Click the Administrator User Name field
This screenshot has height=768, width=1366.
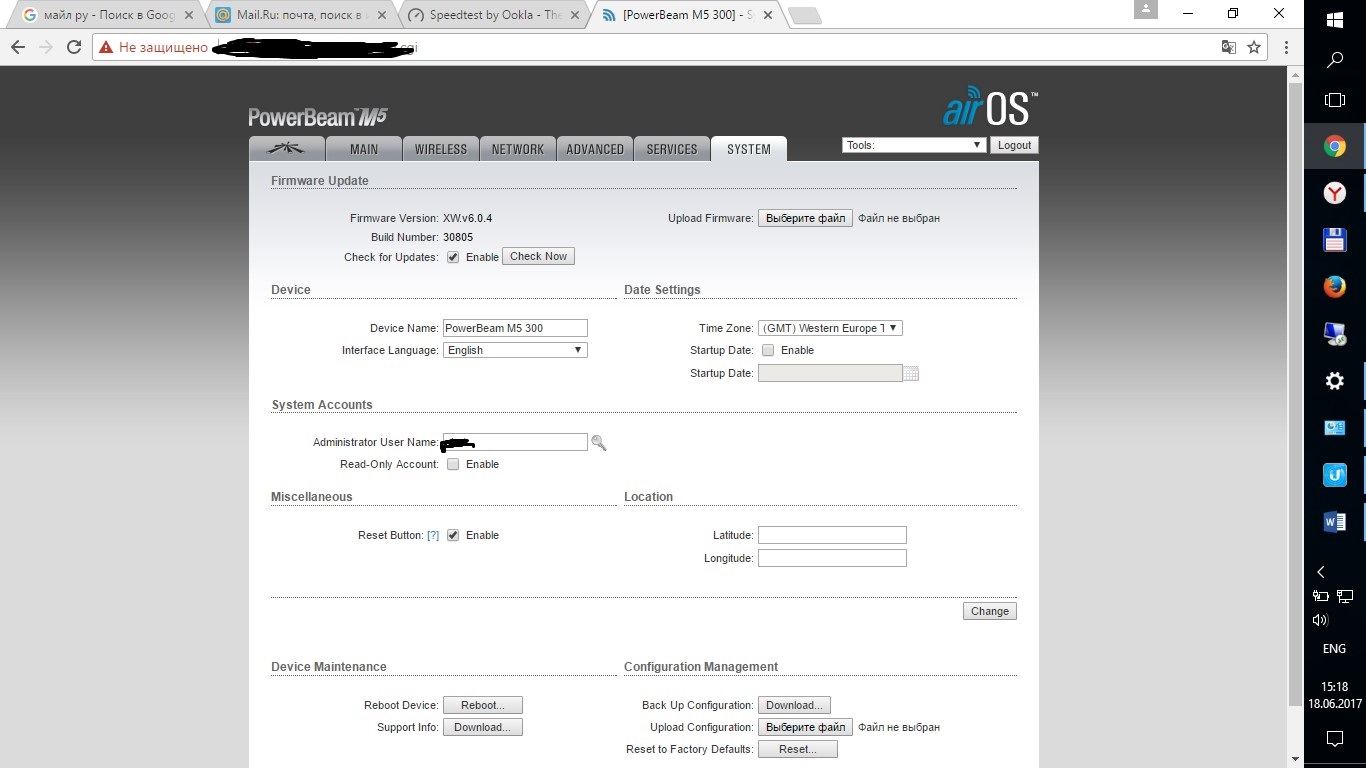coord(515,442)
